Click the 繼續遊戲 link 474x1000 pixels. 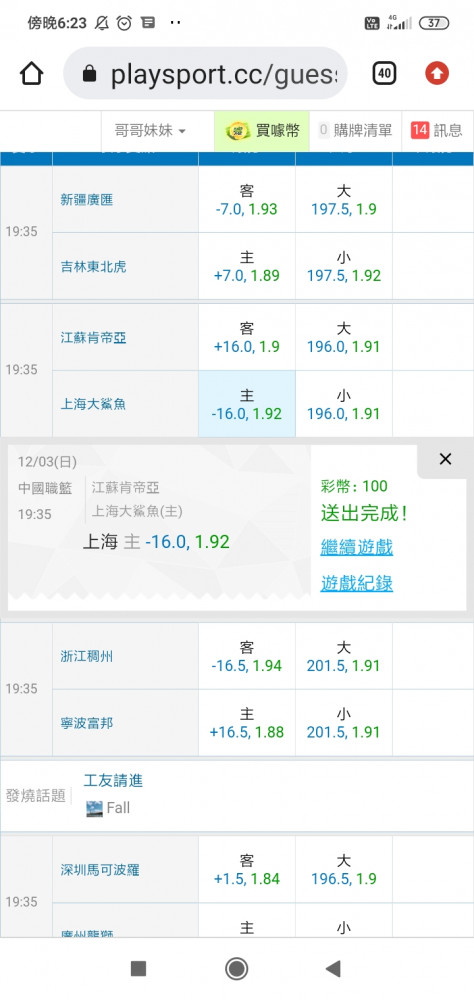point(357,547)
